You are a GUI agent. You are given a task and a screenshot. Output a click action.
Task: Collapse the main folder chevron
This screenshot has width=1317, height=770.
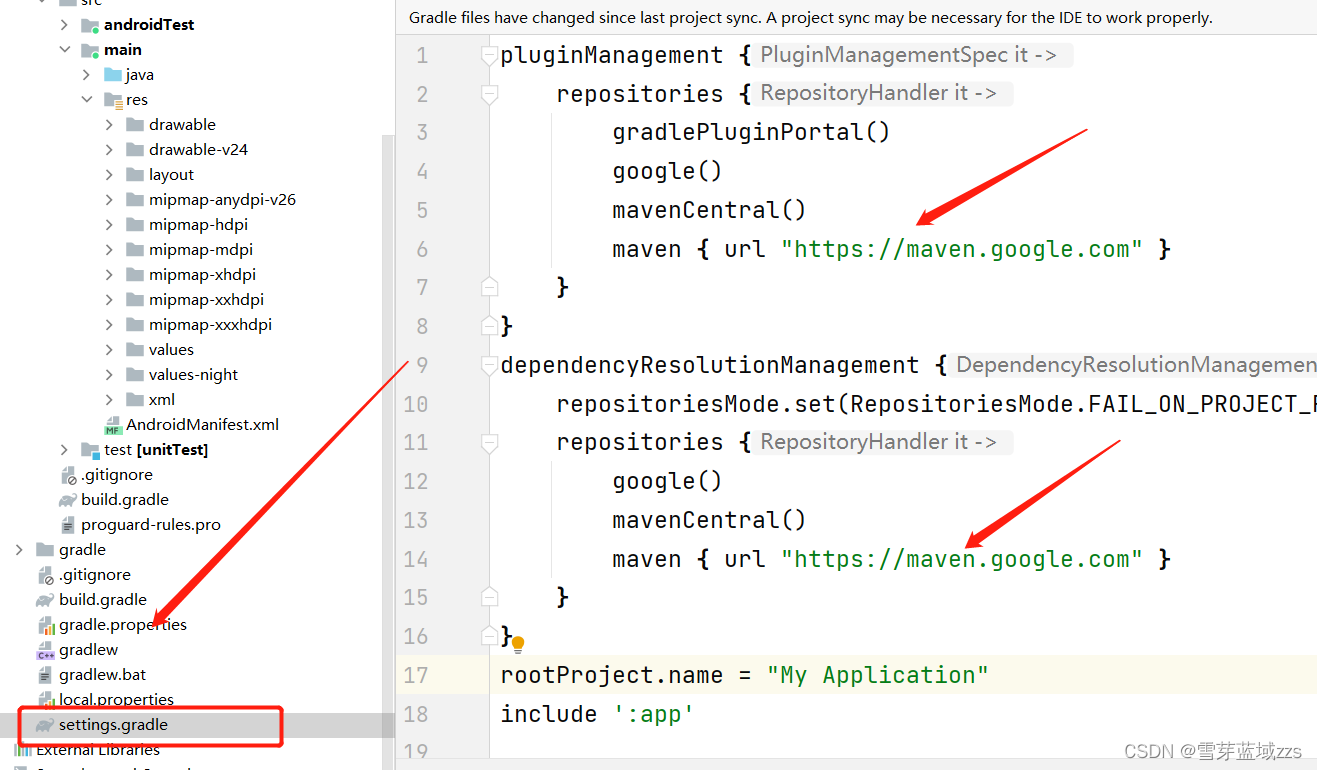point(64,49)
